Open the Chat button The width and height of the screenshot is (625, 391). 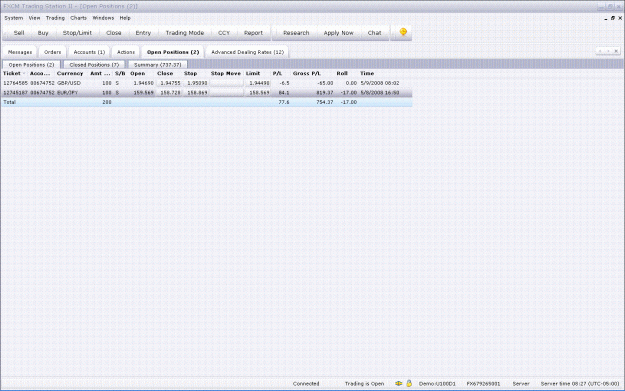[x=374, y=33]
